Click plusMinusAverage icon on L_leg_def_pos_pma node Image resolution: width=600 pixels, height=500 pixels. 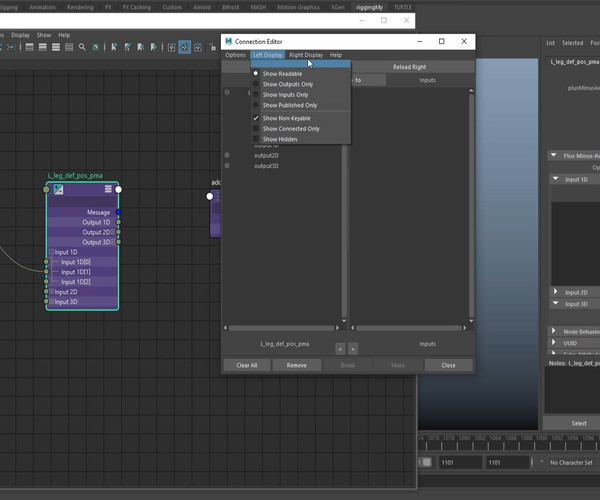point(58,189)
